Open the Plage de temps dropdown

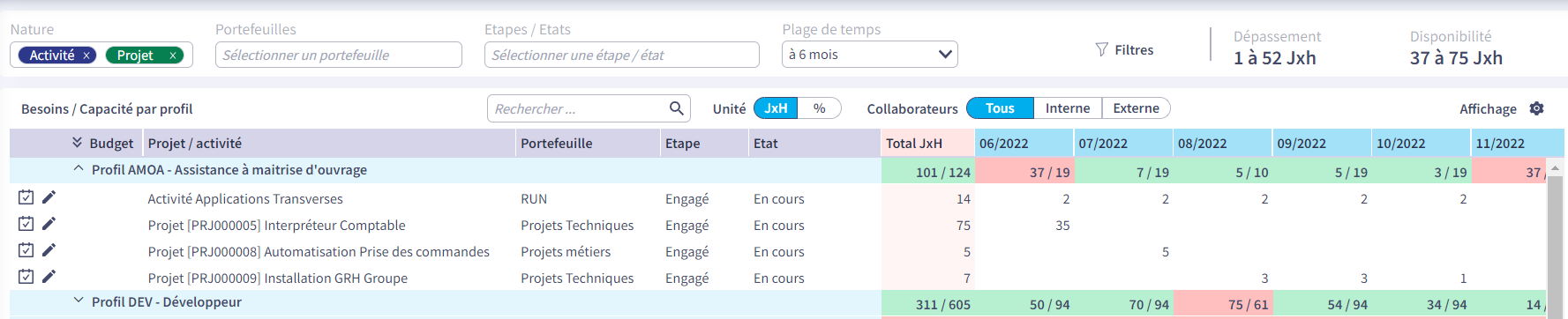coord(869,55)
